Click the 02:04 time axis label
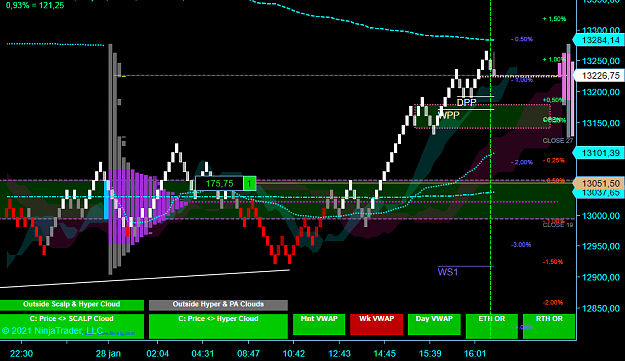 tap(157, 354)
